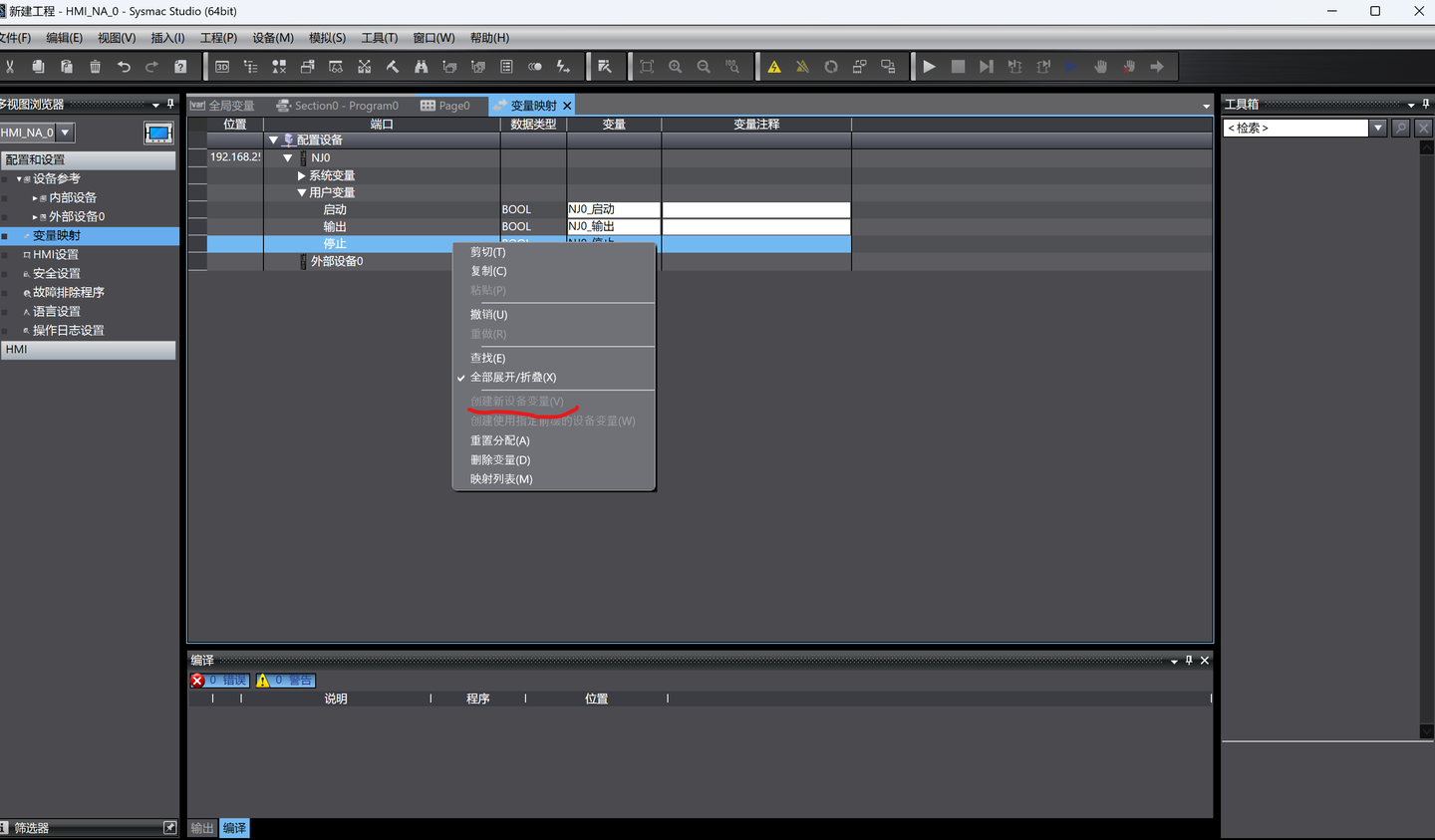Viewport: 1435px width, 840px height.
Task: Open the 3D view toolbar icon
Action: [x=222, y=67]
